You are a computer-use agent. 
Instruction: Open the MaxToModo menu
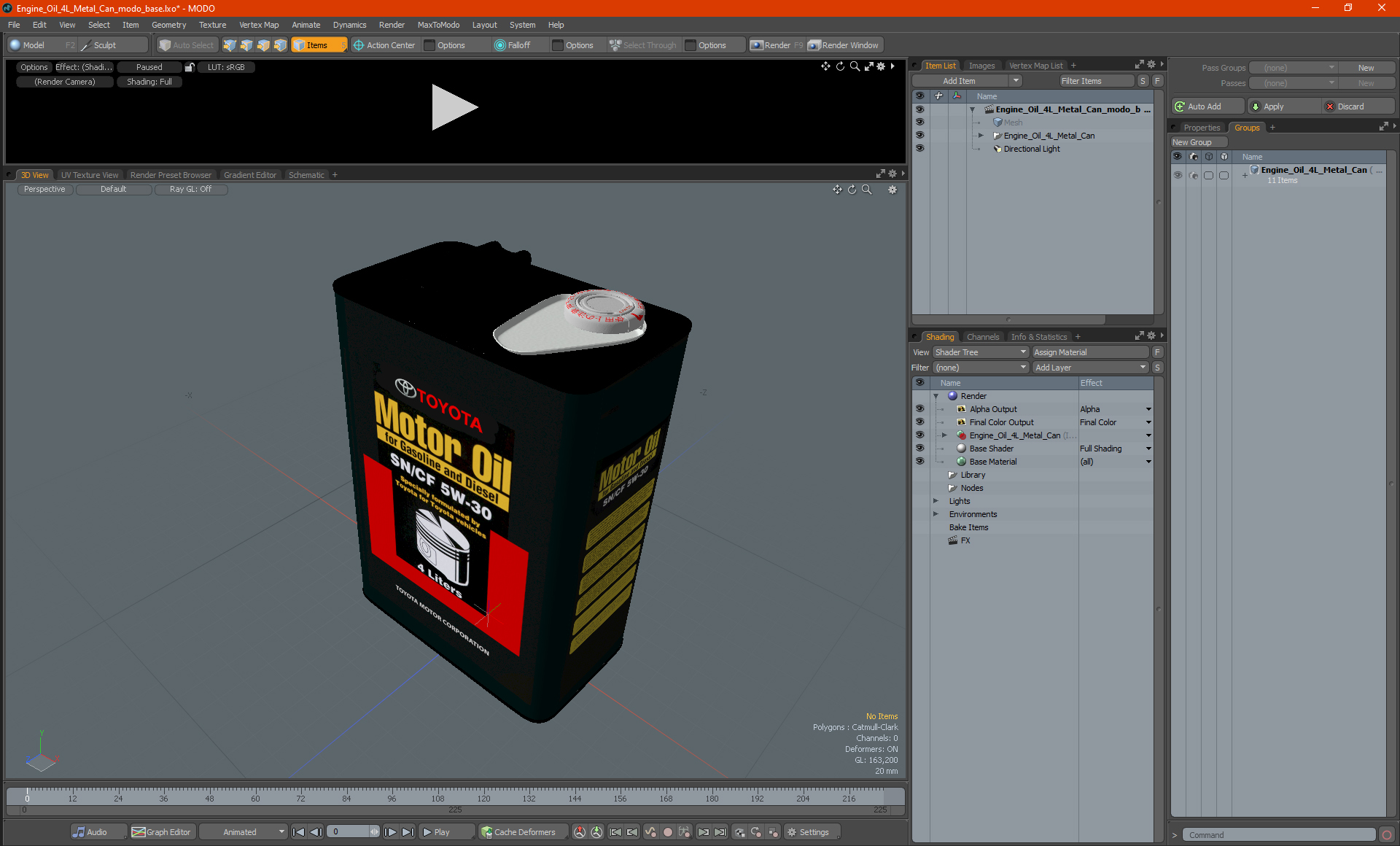pyautogui.click(x=438, y=25)
